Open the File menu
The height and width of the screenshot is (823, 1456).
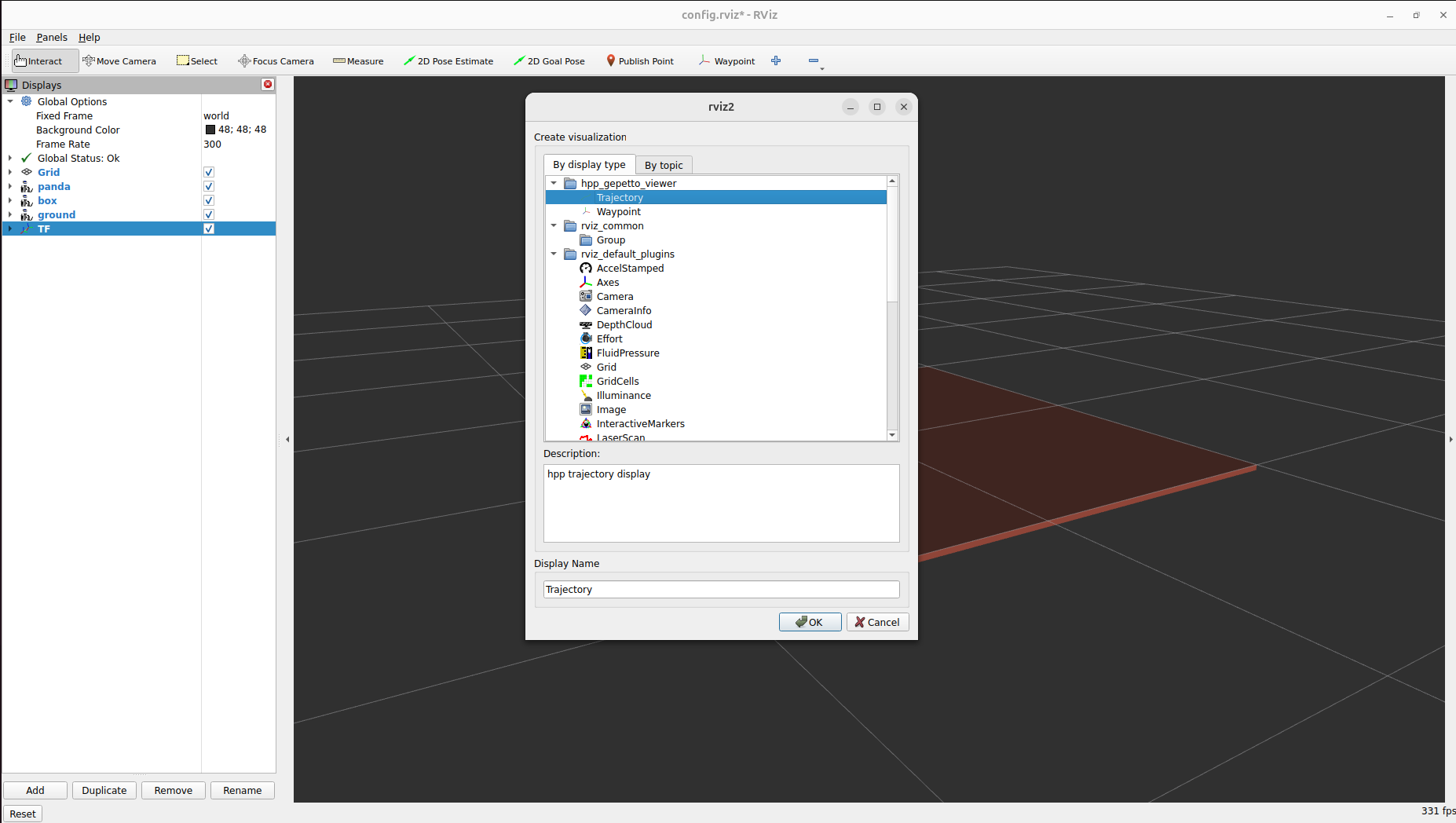tap(17, 37)
